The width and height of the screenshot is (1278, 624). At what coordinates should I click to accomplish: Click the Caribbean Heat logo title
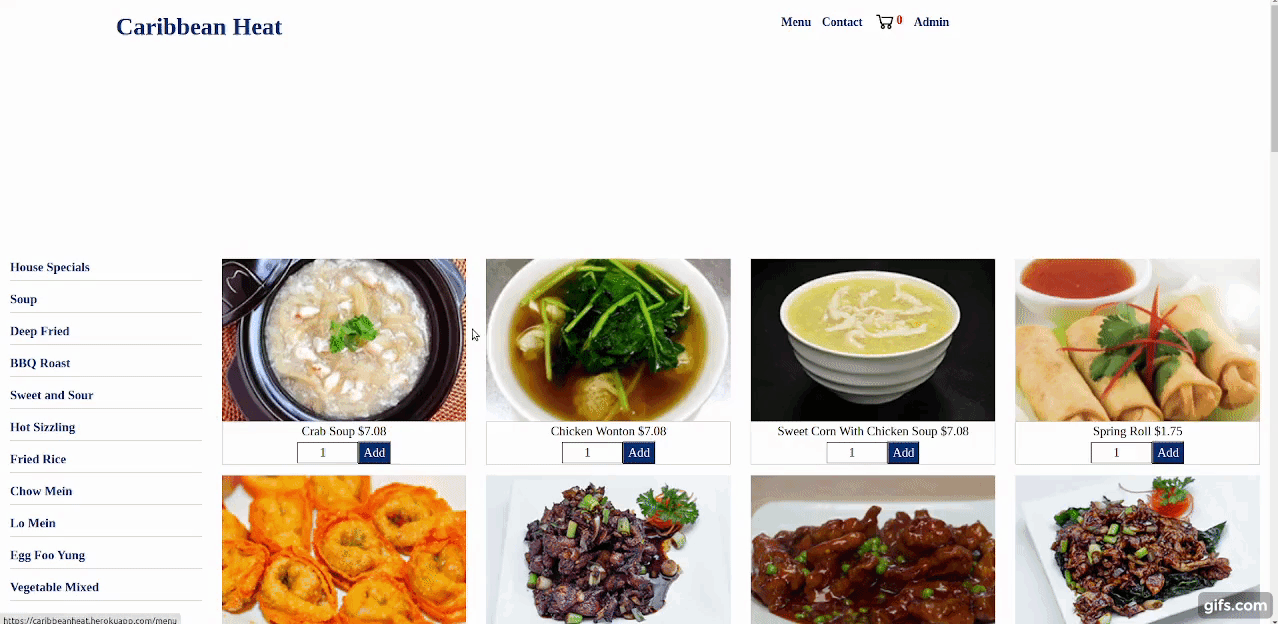tap(199, 27)
